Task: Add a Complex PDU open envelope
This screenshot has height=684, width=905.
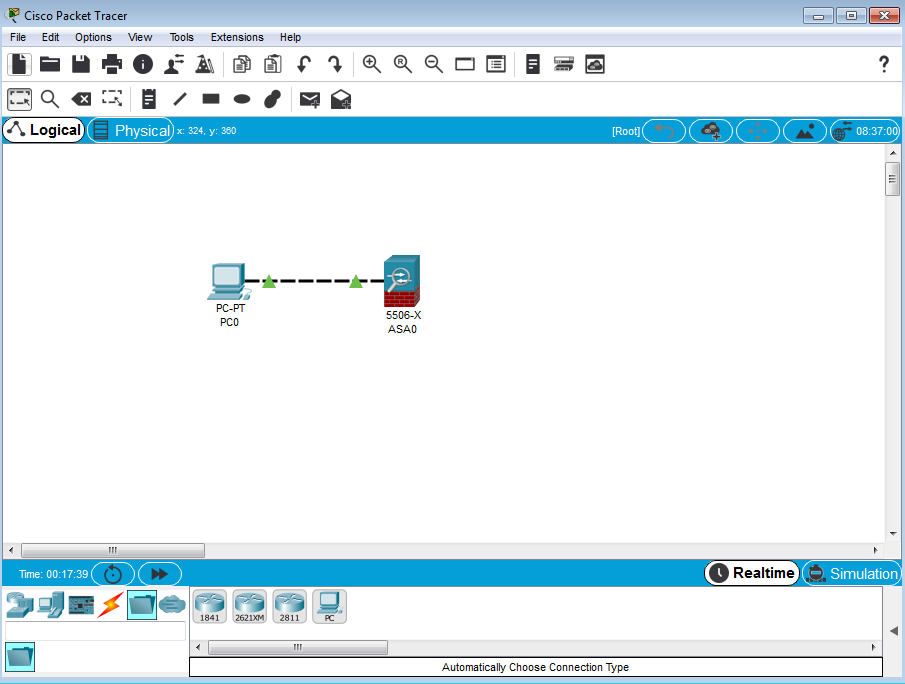Action: (x=341, y=99)
